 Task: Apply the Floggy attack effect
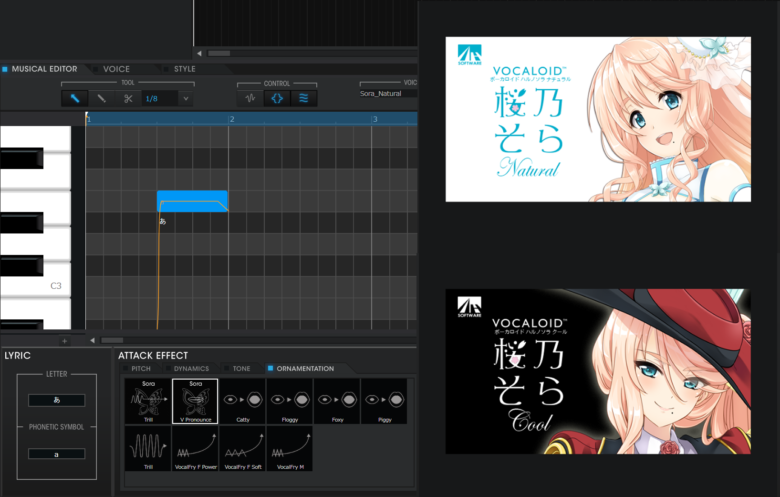tap(290, 401)
